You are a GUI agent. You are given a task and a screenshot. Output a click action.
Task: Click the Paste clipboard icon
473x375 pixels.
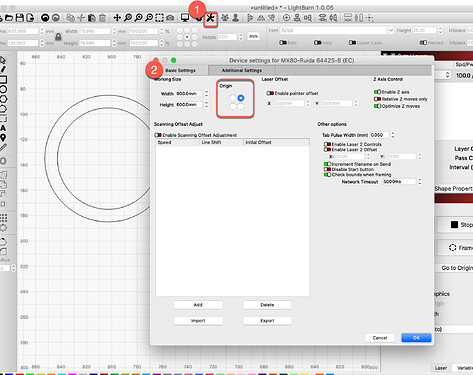(92, 18)
